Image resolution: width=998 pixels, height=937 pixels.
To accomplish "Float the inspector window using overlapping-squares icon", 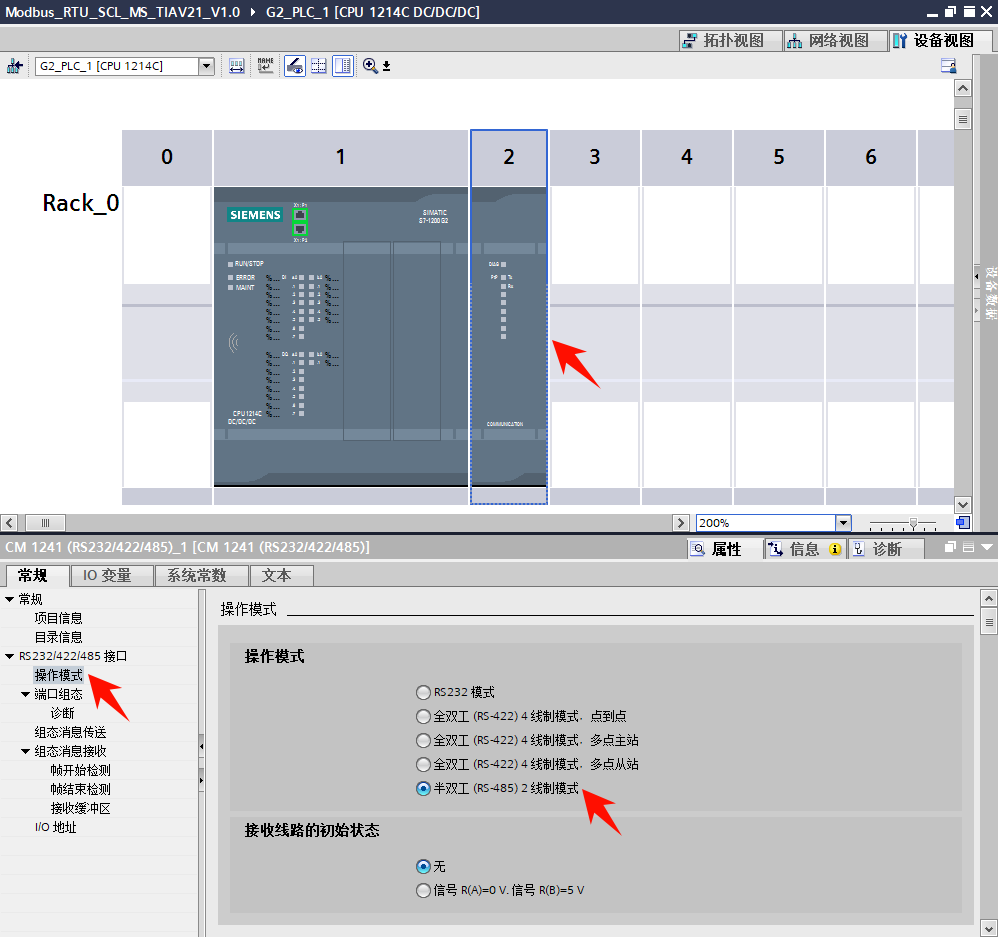I will click(950, 547).
